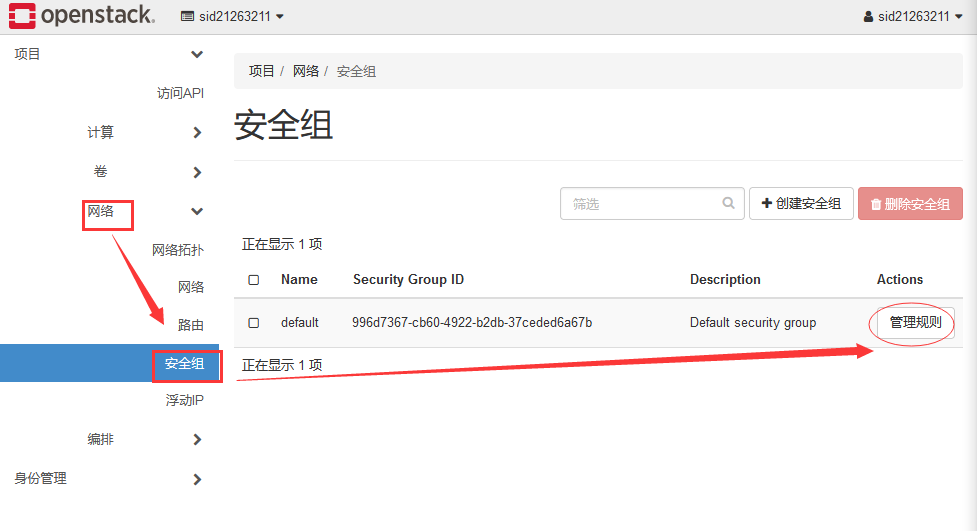Click the Default security group description cell
The width and height of the screenshot is (977, 531).
point(753,322)
